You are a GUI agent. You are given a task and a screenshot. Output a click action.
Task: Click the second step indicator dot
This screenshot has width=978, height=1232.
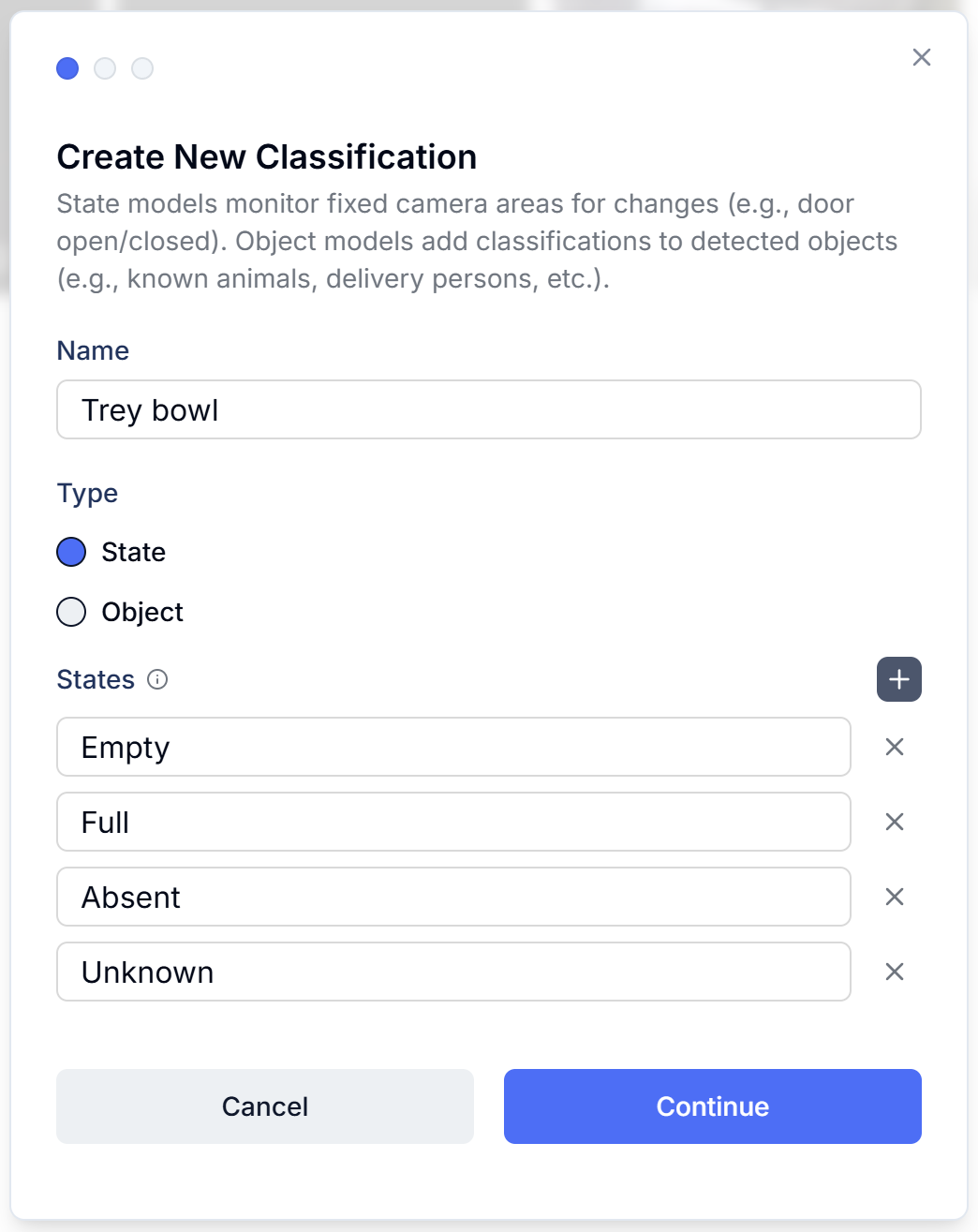coord(104,68)
